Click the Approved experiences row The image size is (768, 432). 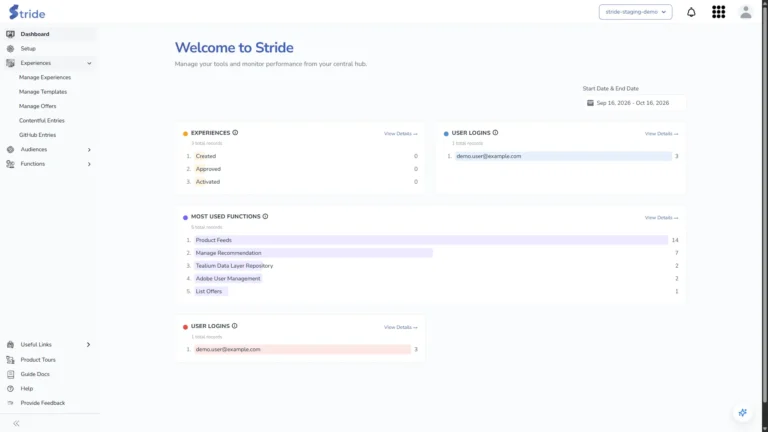(301, 169)
